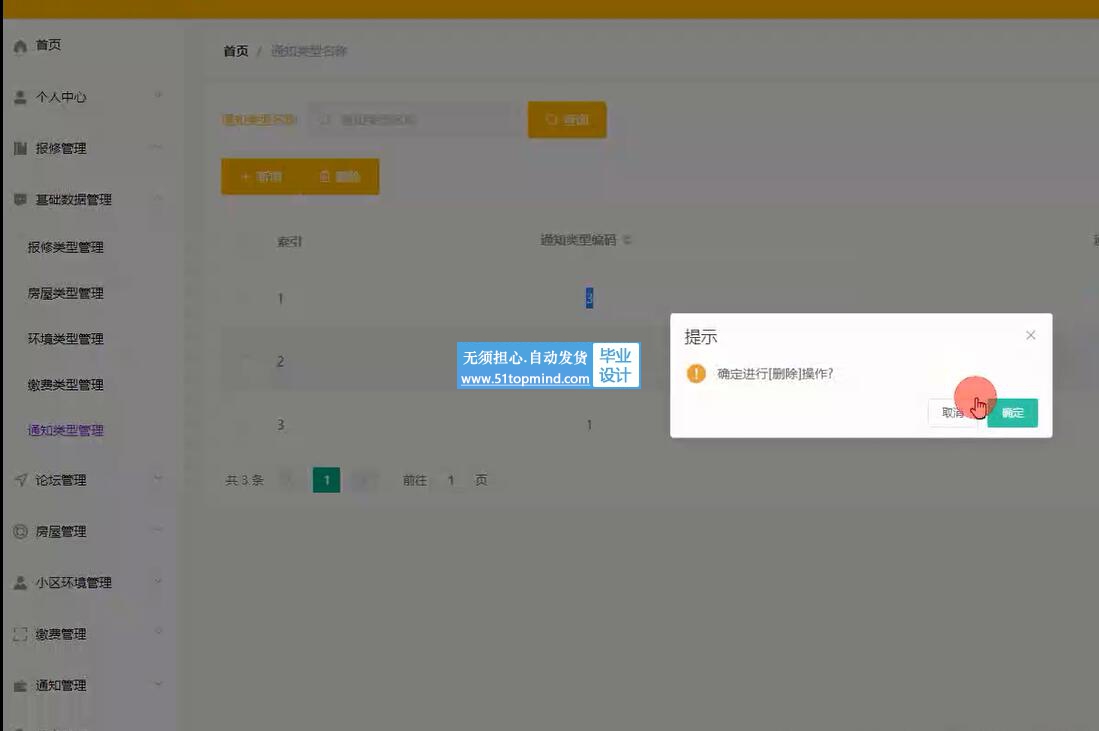Image resolution: width=1099 pixels, height=731 pixels.
Task: Click the 通知管理 sidebar icon
Action: 20,685
